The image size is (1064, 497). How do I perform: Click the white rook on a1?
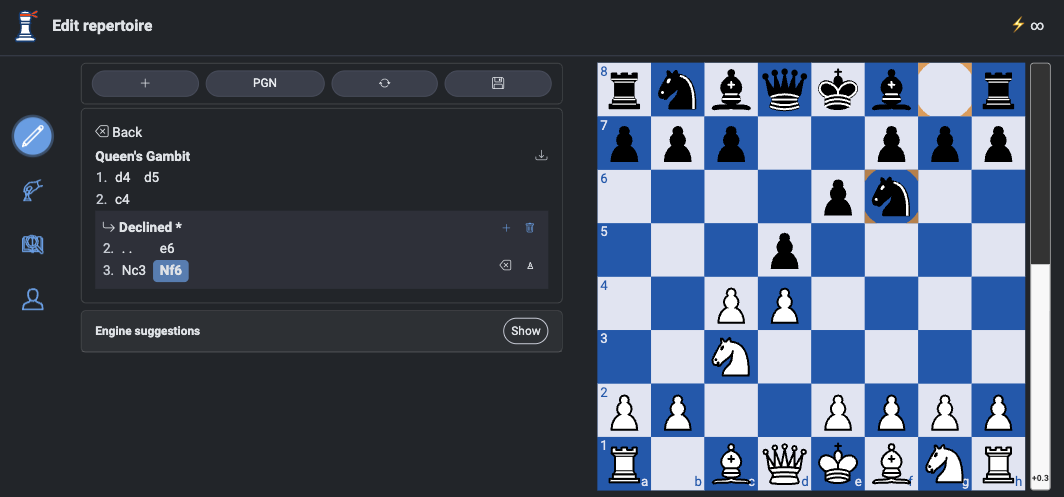pos(624,463)
